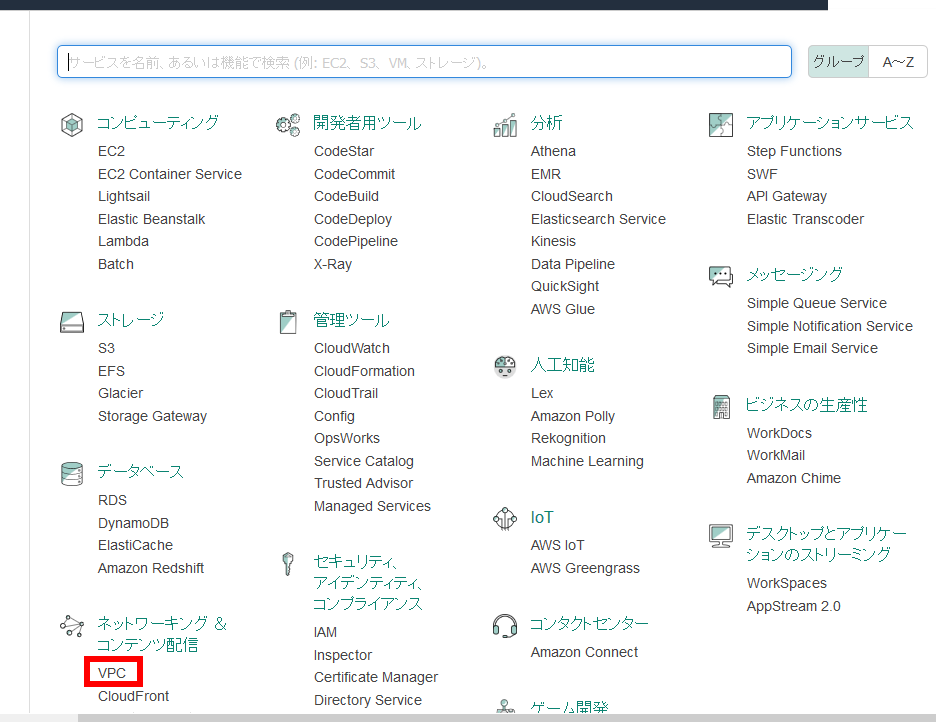
Task: Open the Lightsail service
Action: pyautogui.click(x=124, y=196)
